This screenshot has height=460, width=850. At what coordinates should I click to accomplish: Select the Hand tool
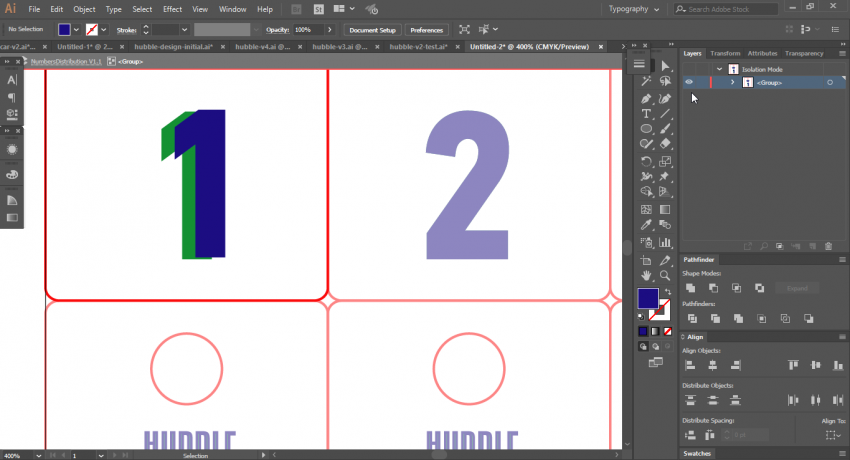pyautogui.click(x=647, y=274)
